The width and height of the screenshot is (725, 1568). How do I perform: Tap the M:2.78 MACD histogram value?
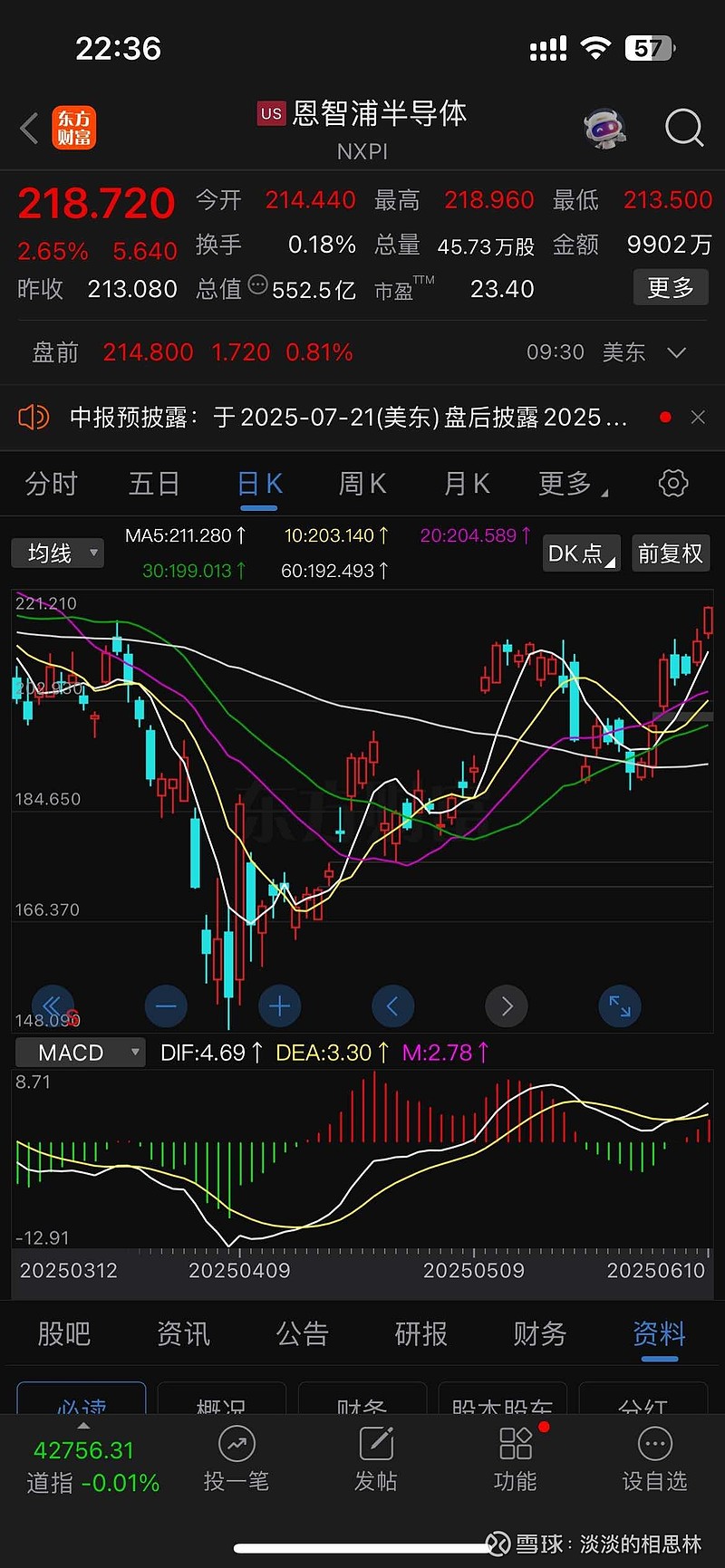[446, 1053]
